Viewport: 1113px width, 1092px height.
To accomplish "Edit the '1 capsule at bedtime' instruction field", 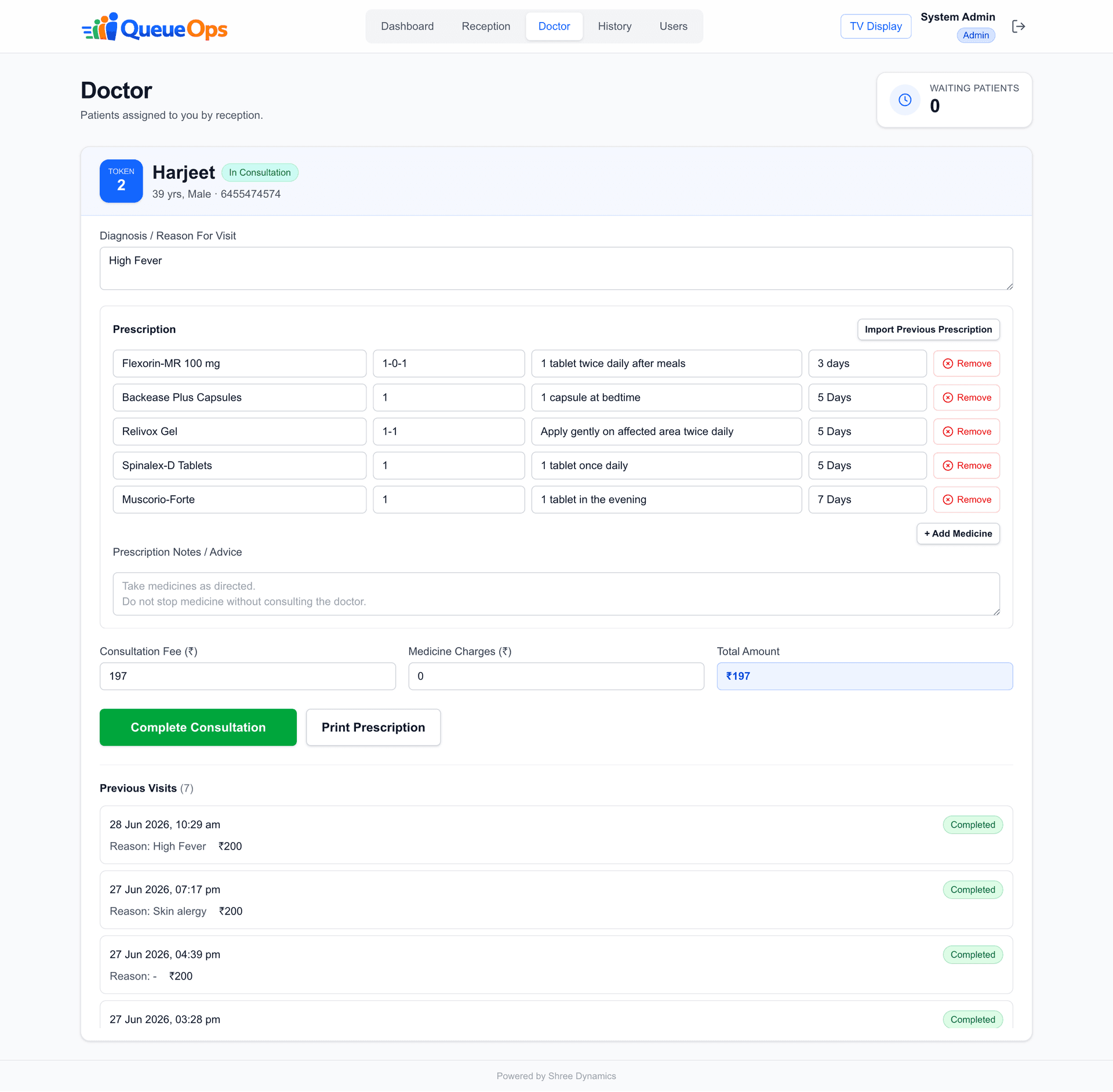I will 667,398.
